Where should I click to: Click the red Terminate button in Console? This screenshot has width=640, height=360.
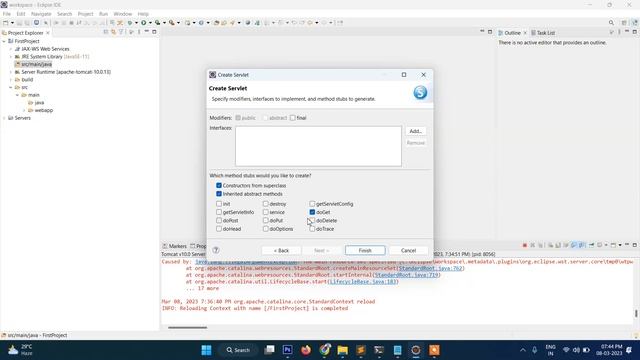point(524,245)
